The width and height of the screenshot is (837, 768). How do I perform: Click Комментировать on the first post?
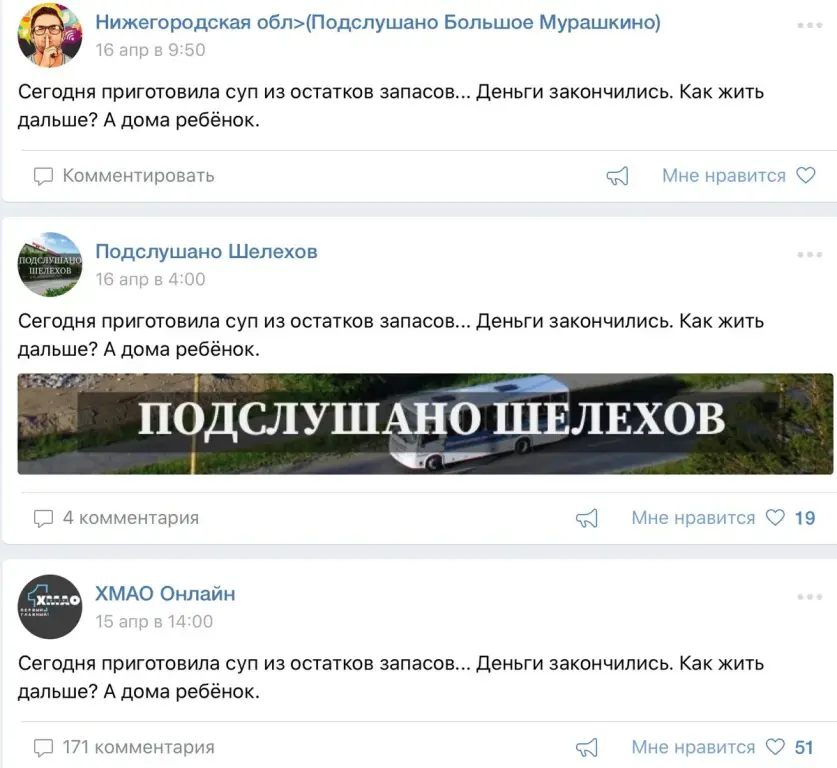[138, 176]
